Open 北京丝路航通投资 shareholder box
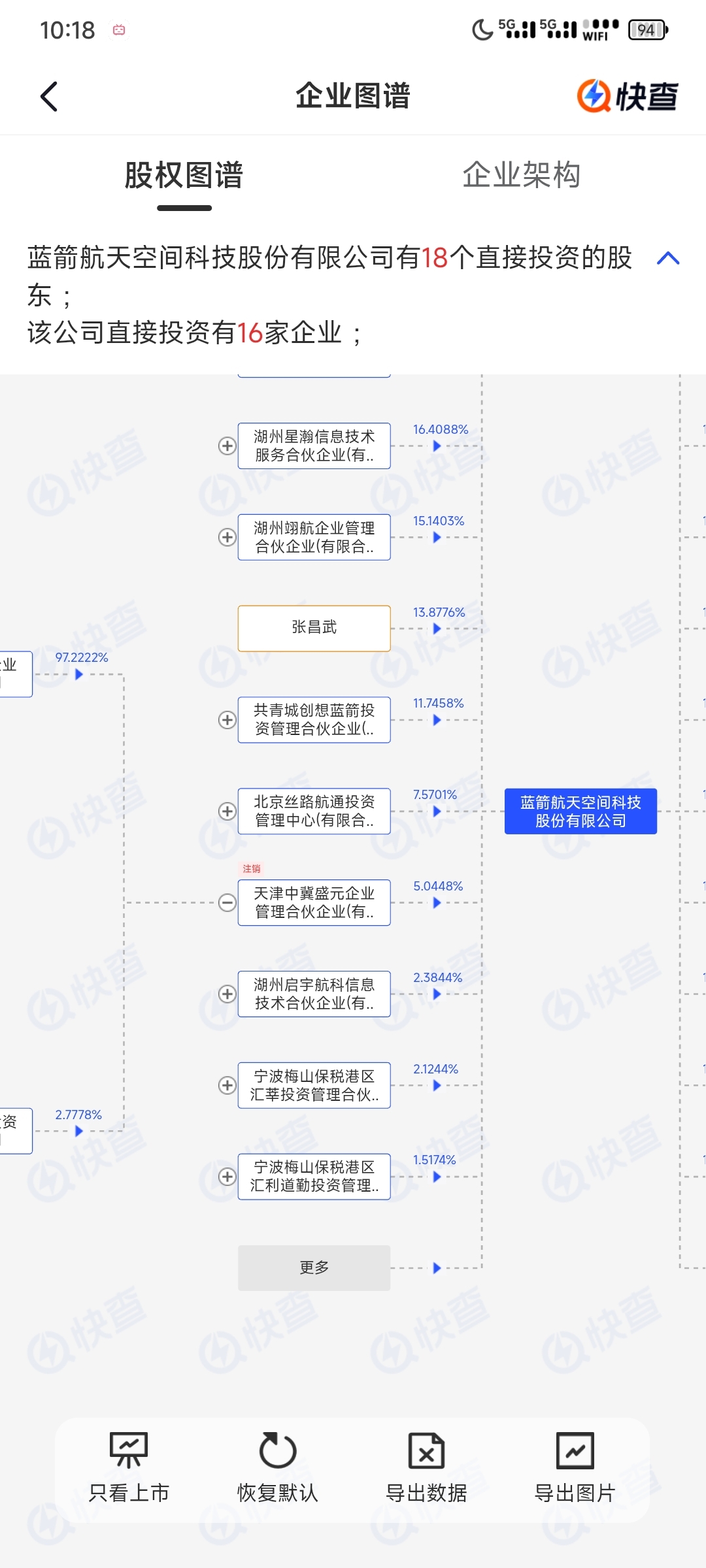The height and width of the screenshot is (1568, 706). (314, 811)
